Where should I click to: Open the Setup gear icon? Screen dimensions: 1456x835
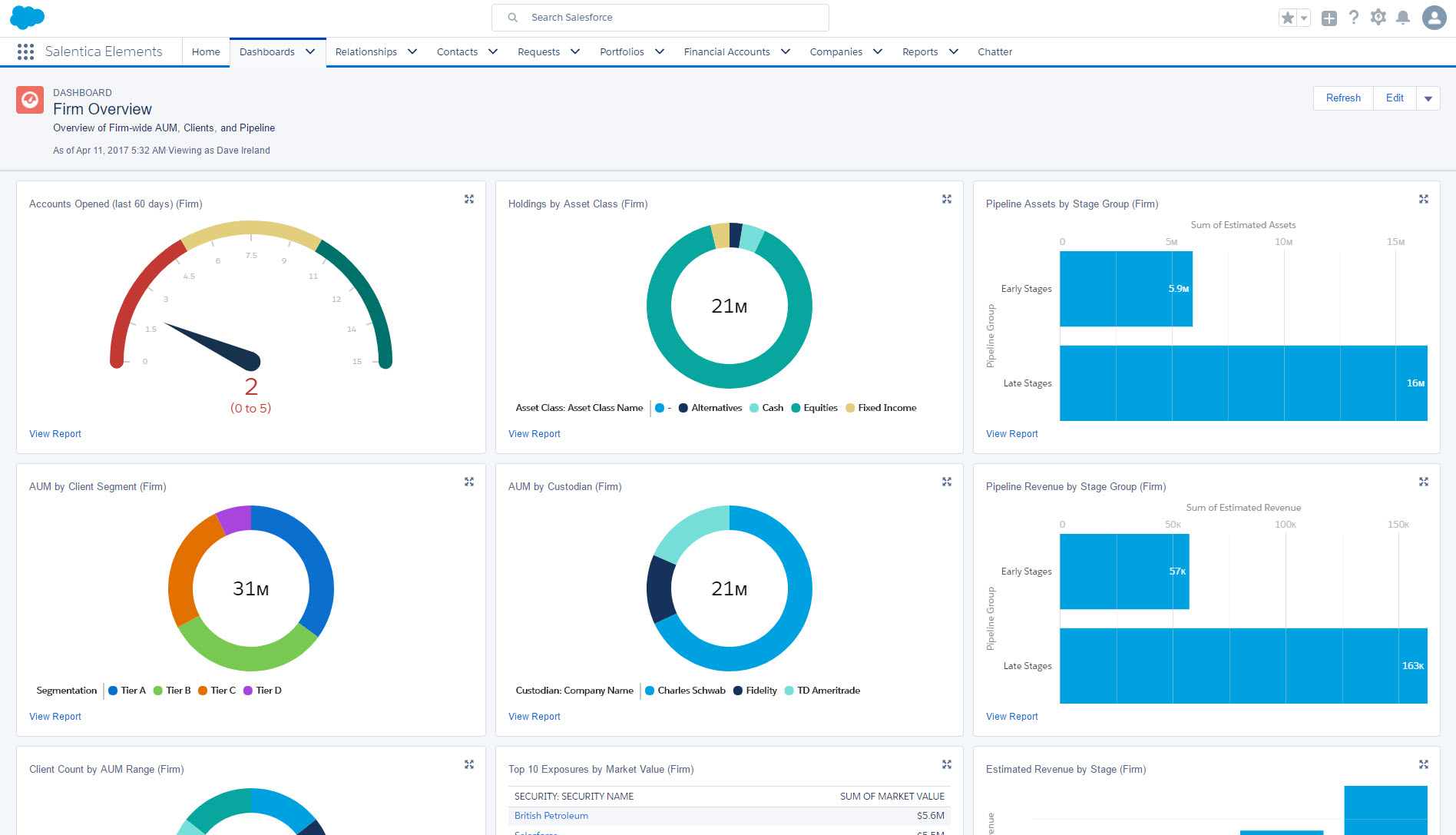(1378, 18)
